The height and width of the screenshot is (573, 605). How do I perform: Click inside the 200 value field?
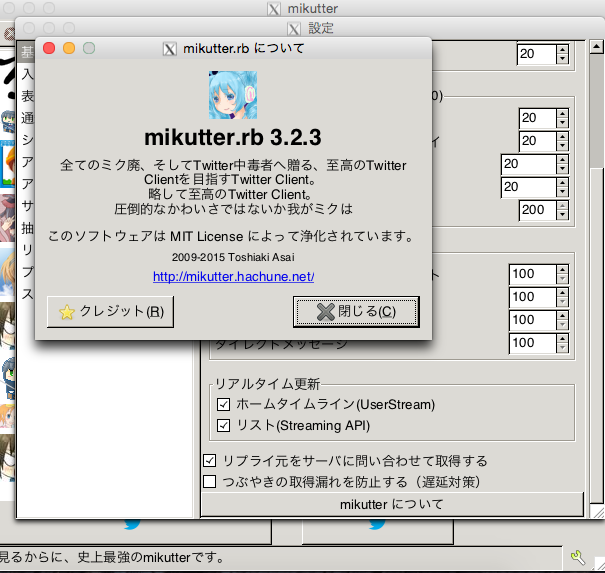tap(538, 210)
